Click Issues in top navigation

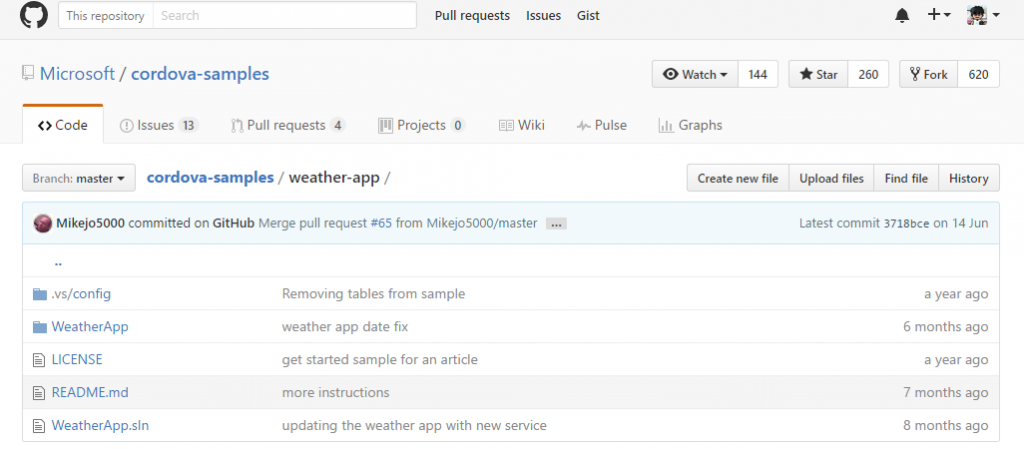coord(543,16)
